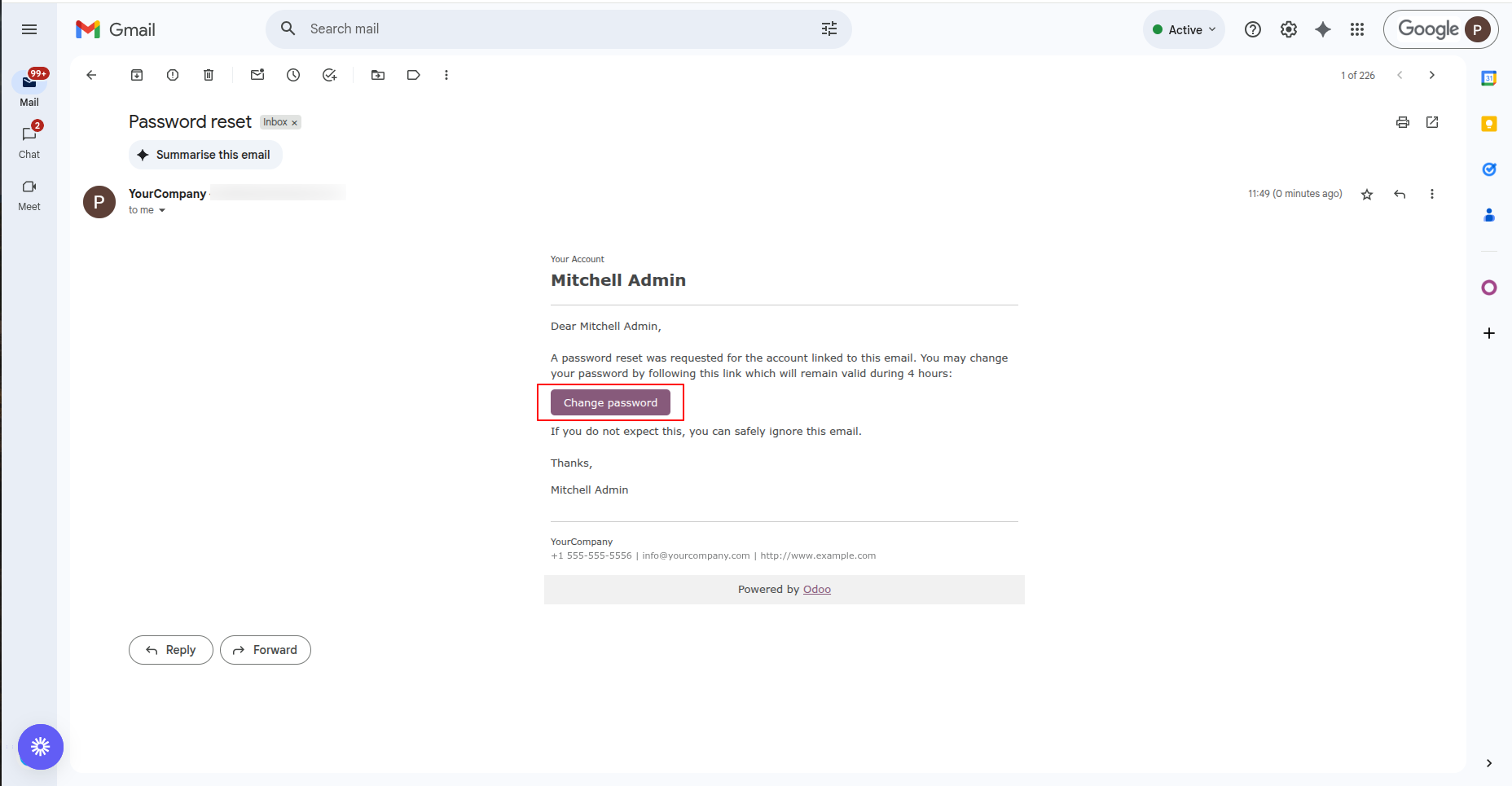Hide side panel chevron
The height and width of the screenshot is (786, 1512).
(x=1489, y=763)
